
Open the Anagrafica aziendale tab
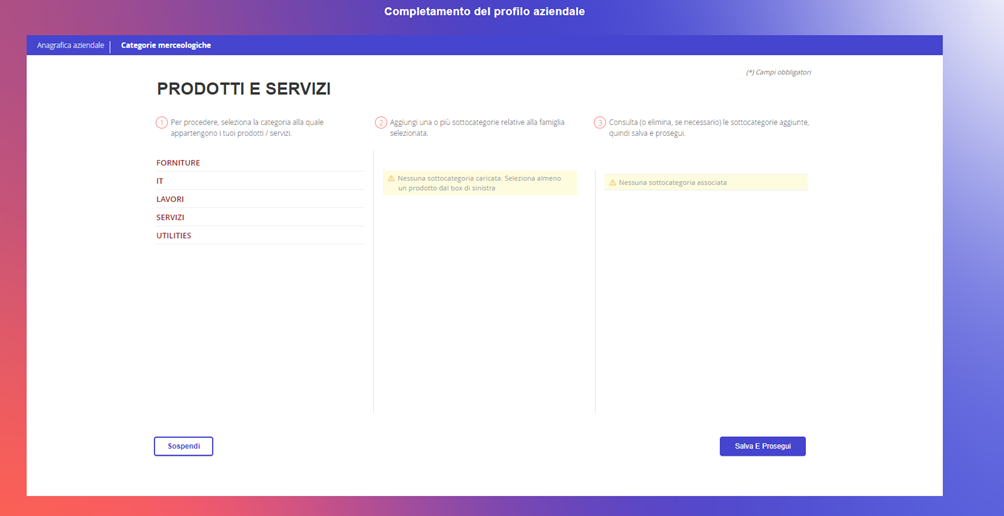tap(70, 45)
